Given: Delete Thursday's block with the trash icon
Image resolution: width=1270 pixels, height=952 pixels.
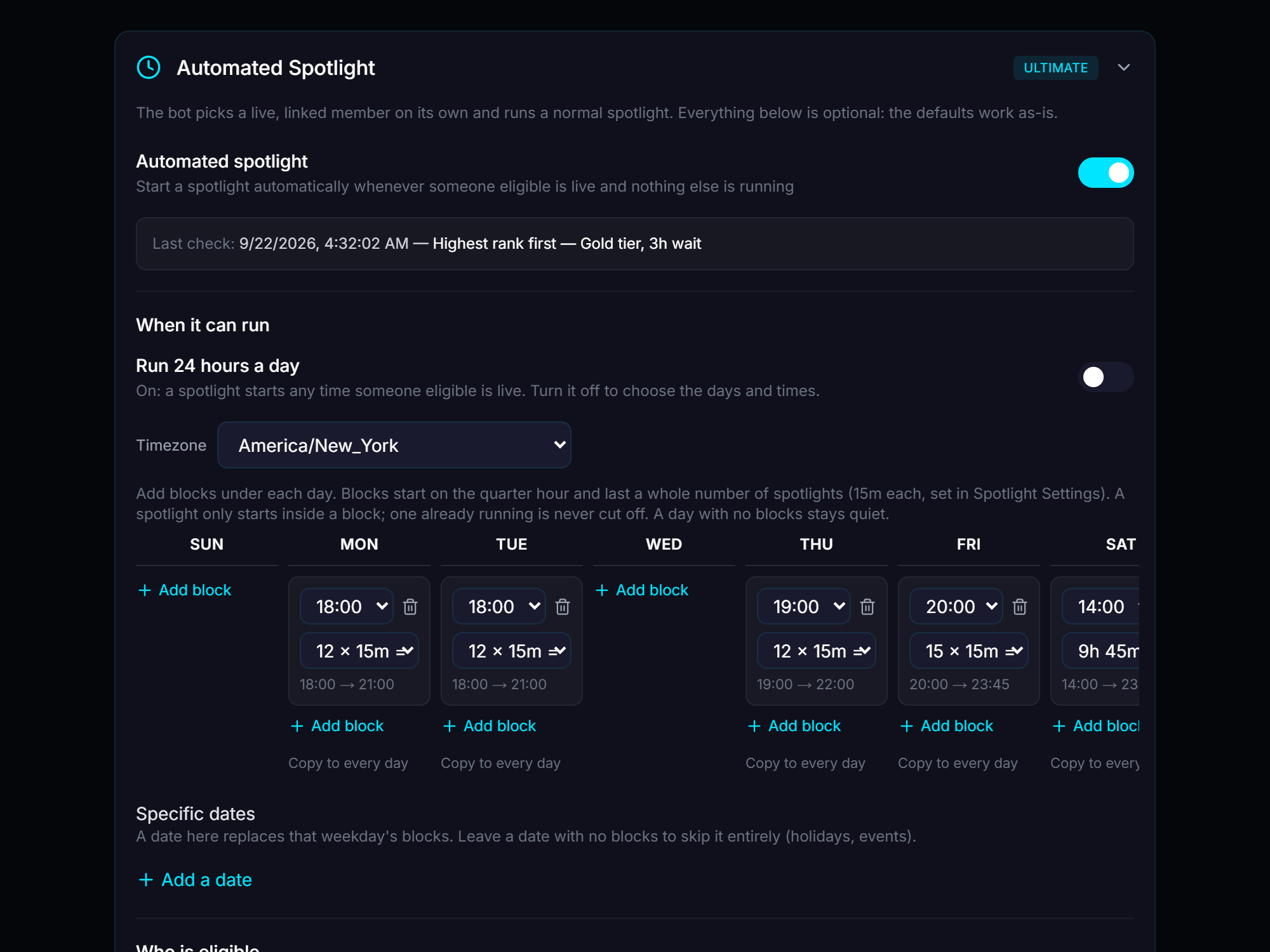Looking at the screenshot, I should click(867, 607).
